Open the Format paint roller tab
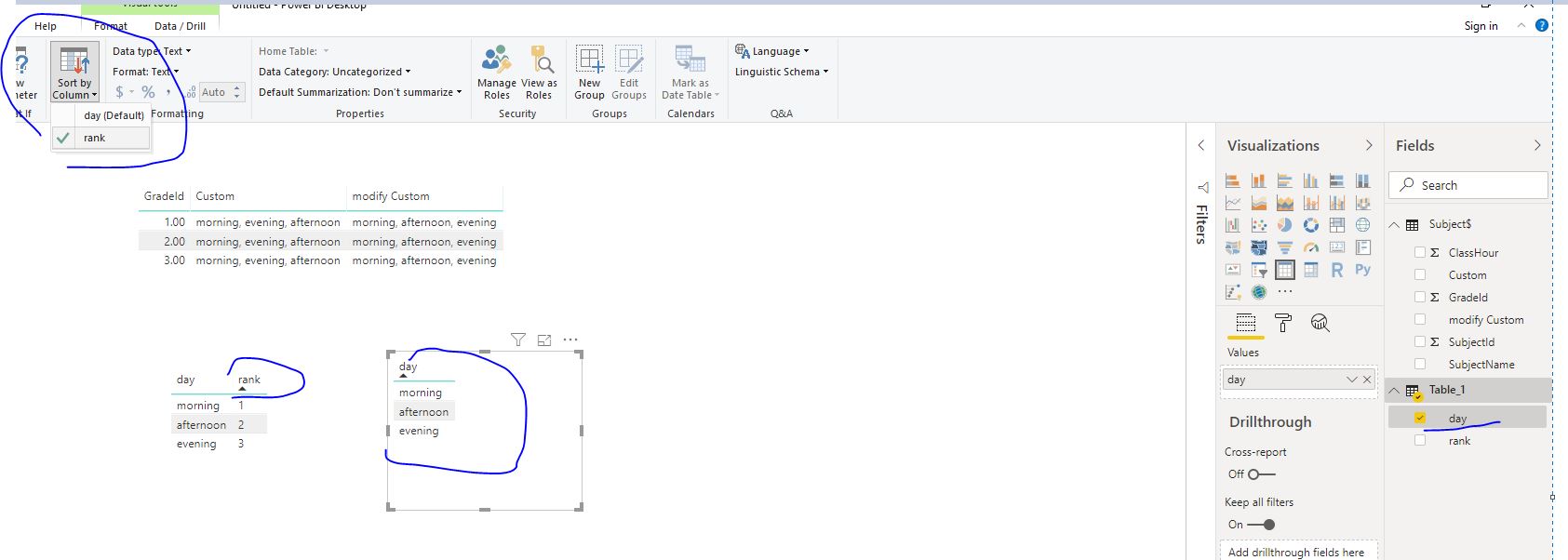This screenshot has width=1568, height=560. point(1283,323)
